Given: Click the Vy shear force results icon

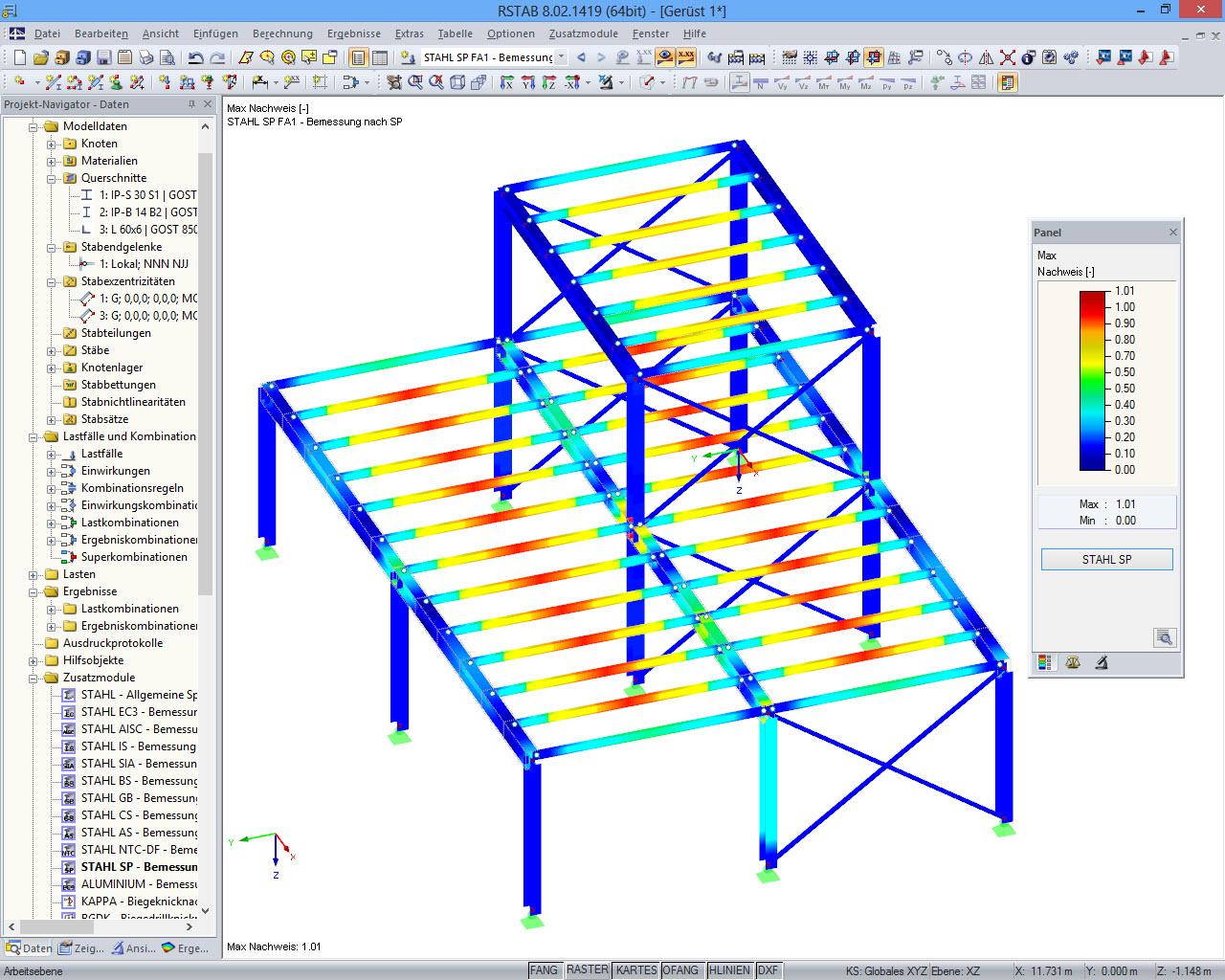Looking at the screenshot, I should click(x=782, y=82).
